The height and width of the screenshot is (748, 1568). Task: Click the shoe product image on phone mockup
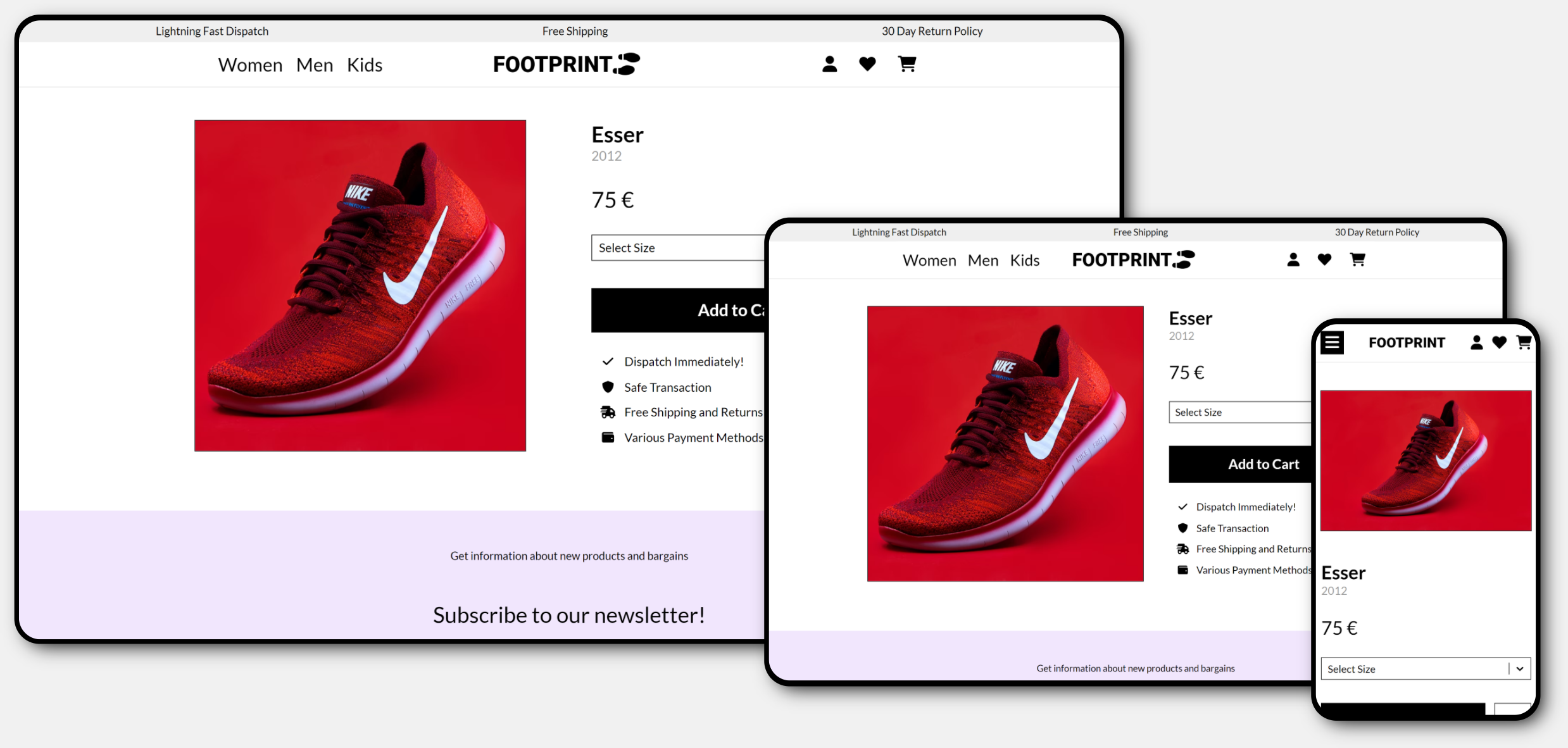1426,460
